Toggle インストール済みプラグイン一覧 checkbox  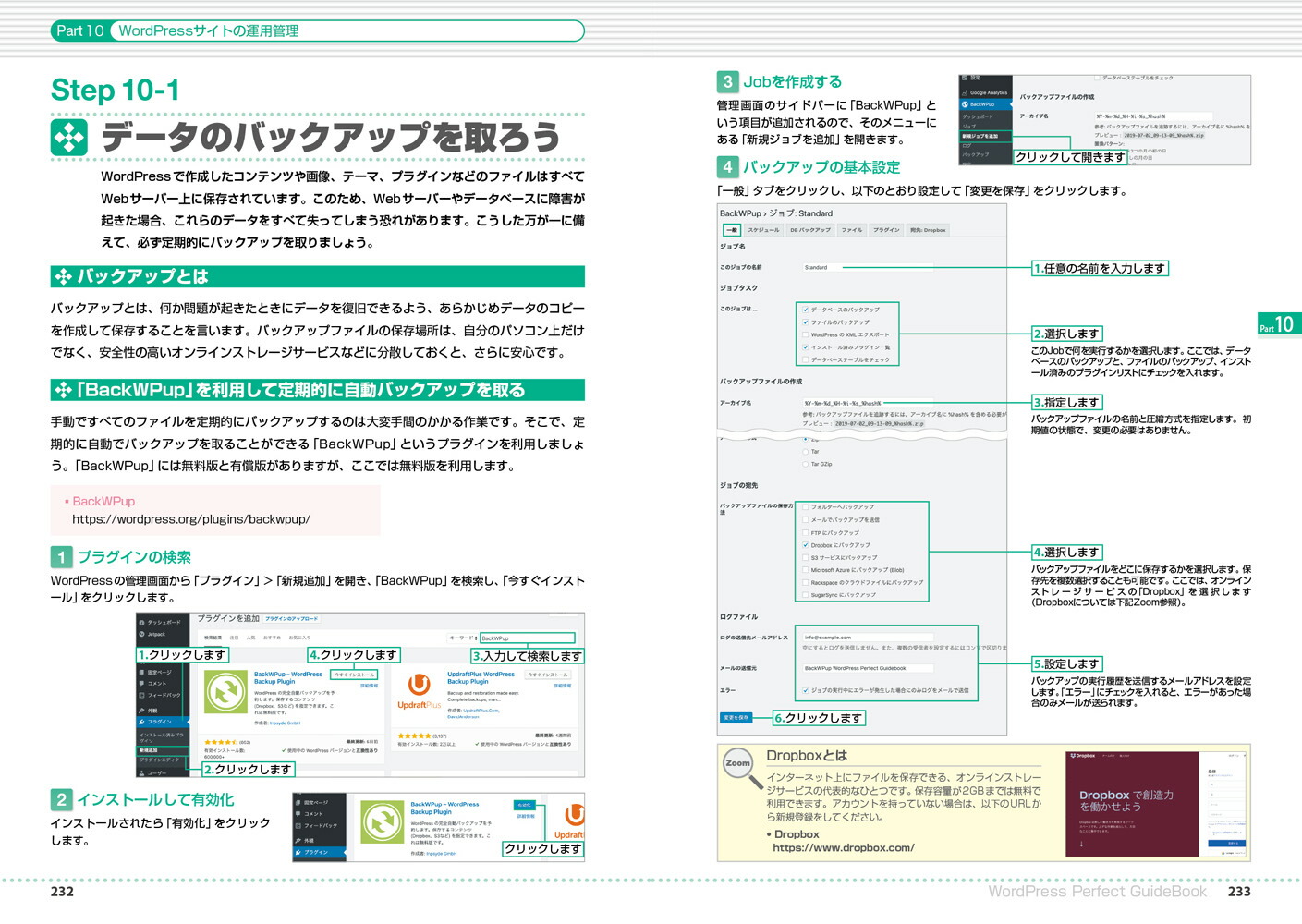coord(806,347)
